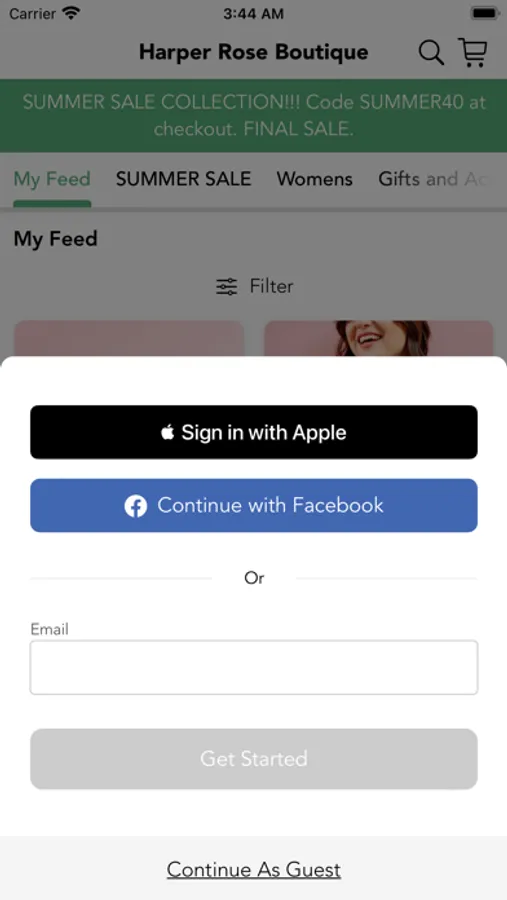Tap the SUMMER40 sale banner
507x900 pixels.
click(x=254, y=115)
